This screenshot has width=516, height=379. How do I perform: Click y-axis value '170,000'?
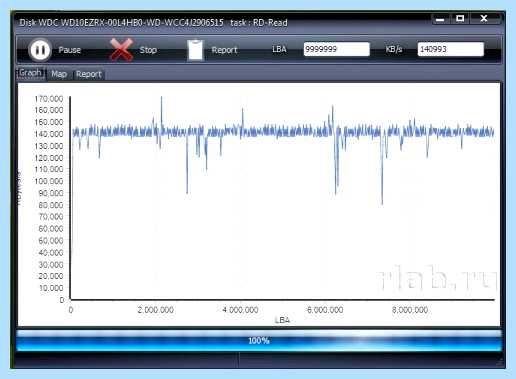[49, 99]
